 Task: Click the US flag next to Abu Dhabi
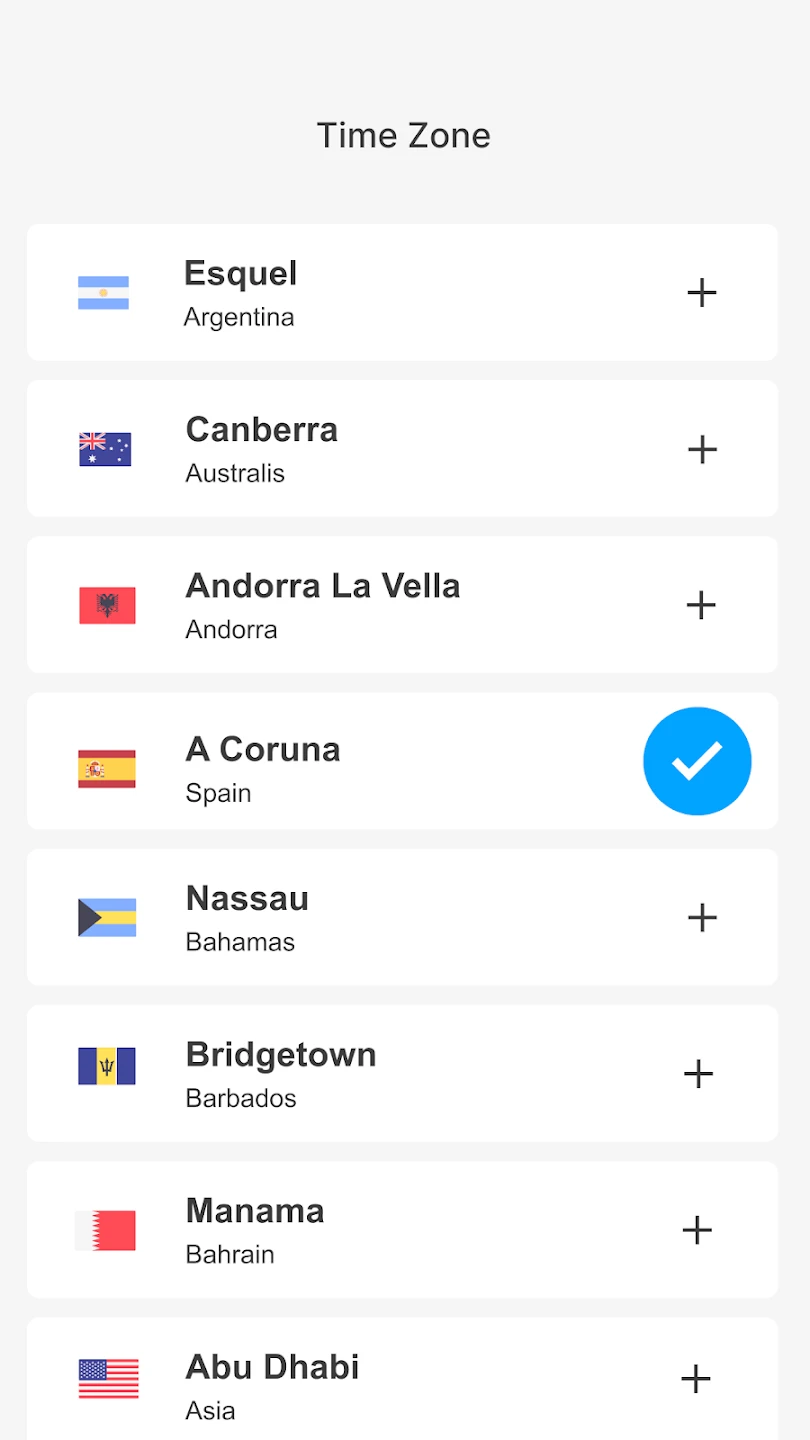[x=109, y=1379]
